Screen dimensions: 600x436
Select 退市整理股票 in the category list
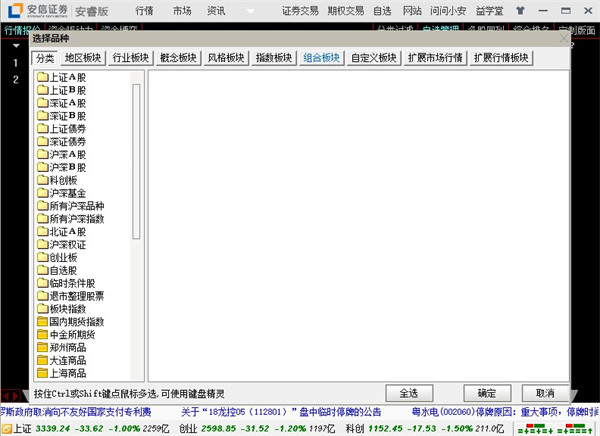[x=76, y=297]
